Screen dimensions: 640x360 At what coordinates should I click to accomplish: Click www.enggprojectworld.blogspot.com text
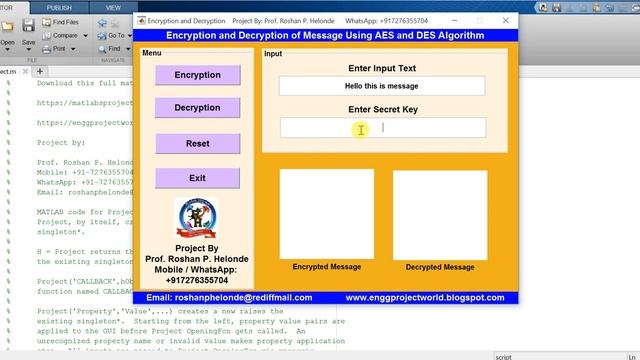click(x=425, y=298)
